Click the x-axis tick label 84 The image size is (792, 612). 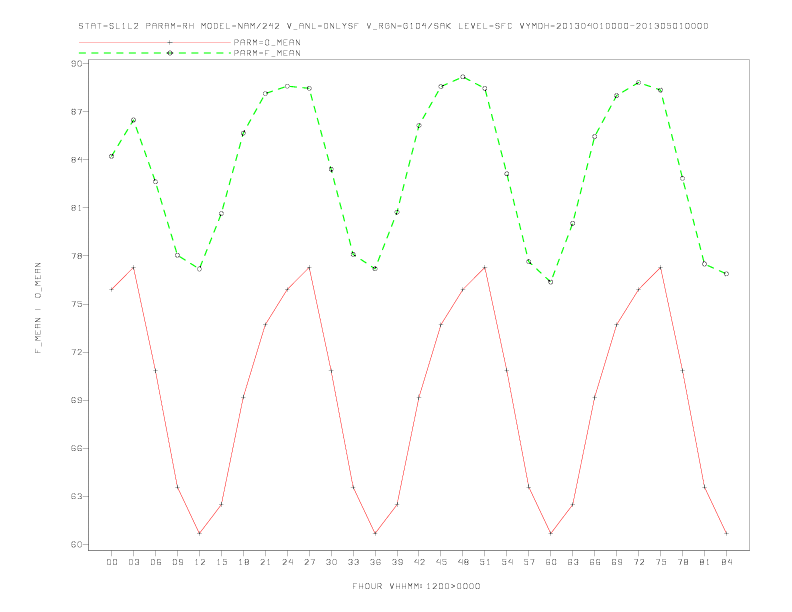(x=727, y=562)
